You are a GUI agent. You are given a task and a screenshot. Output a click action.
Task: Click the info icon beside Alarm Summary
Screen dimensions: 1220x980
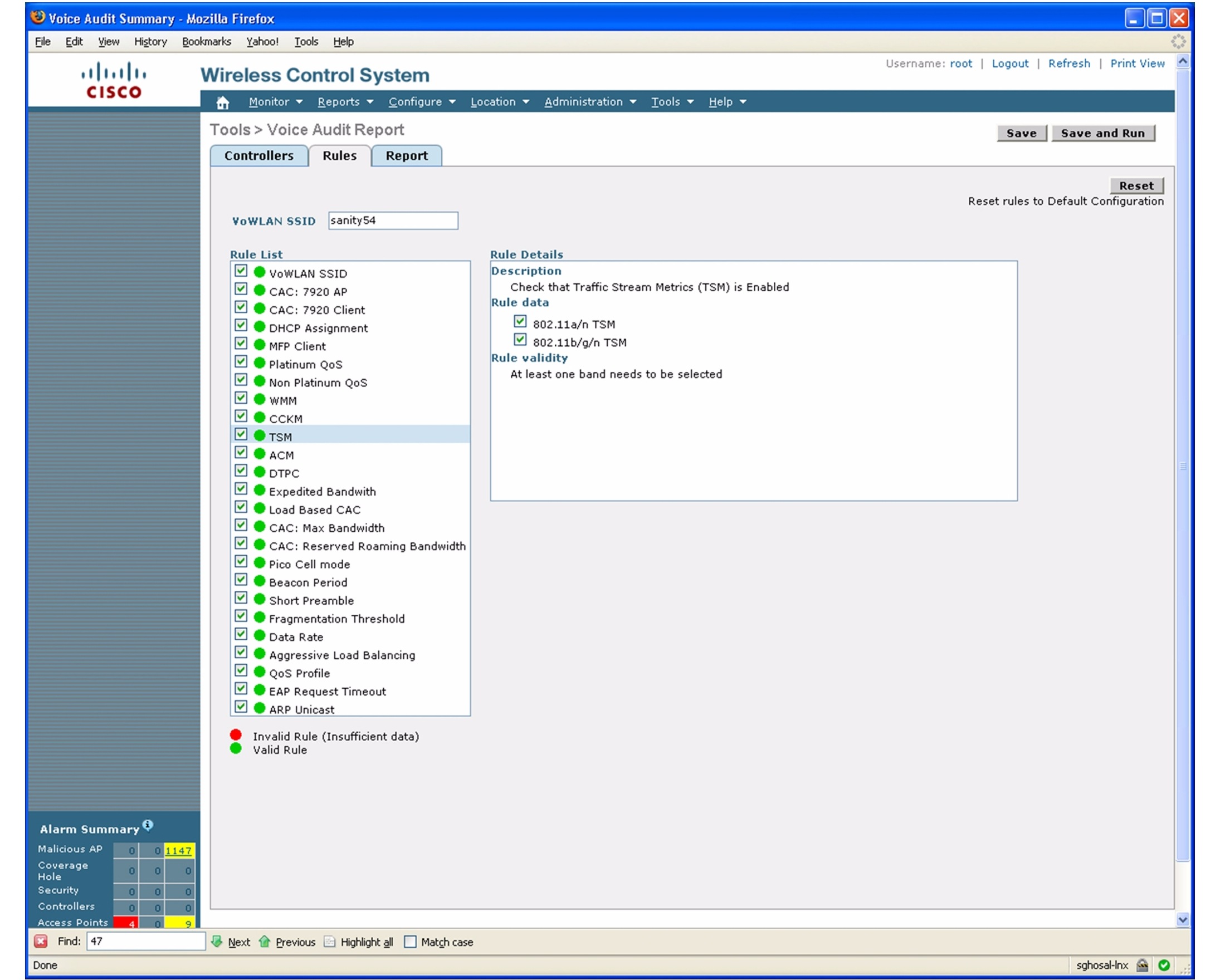(x=148, y=825)
